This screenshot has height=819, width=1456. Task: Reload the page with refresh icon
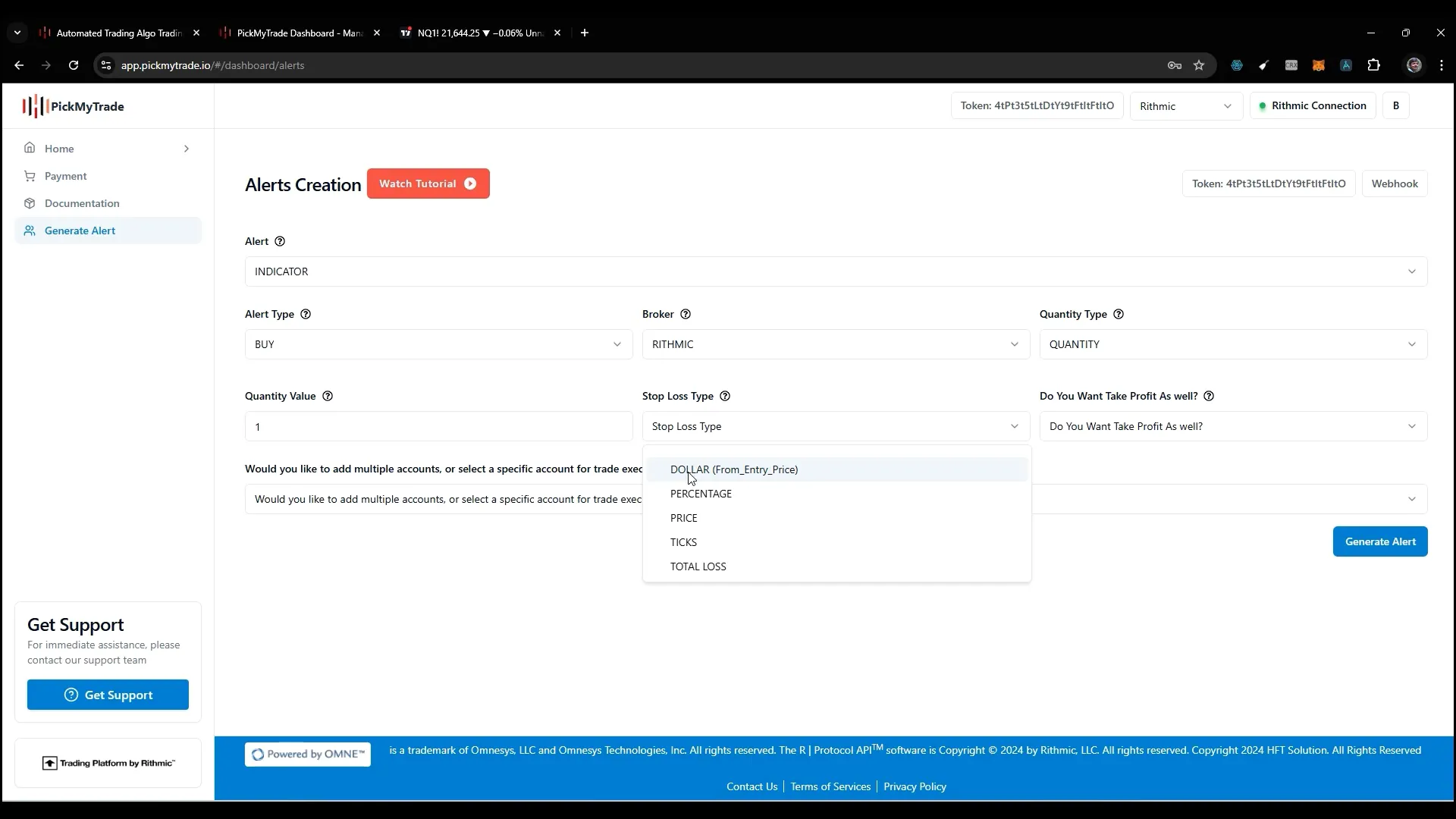pos(74,65)
